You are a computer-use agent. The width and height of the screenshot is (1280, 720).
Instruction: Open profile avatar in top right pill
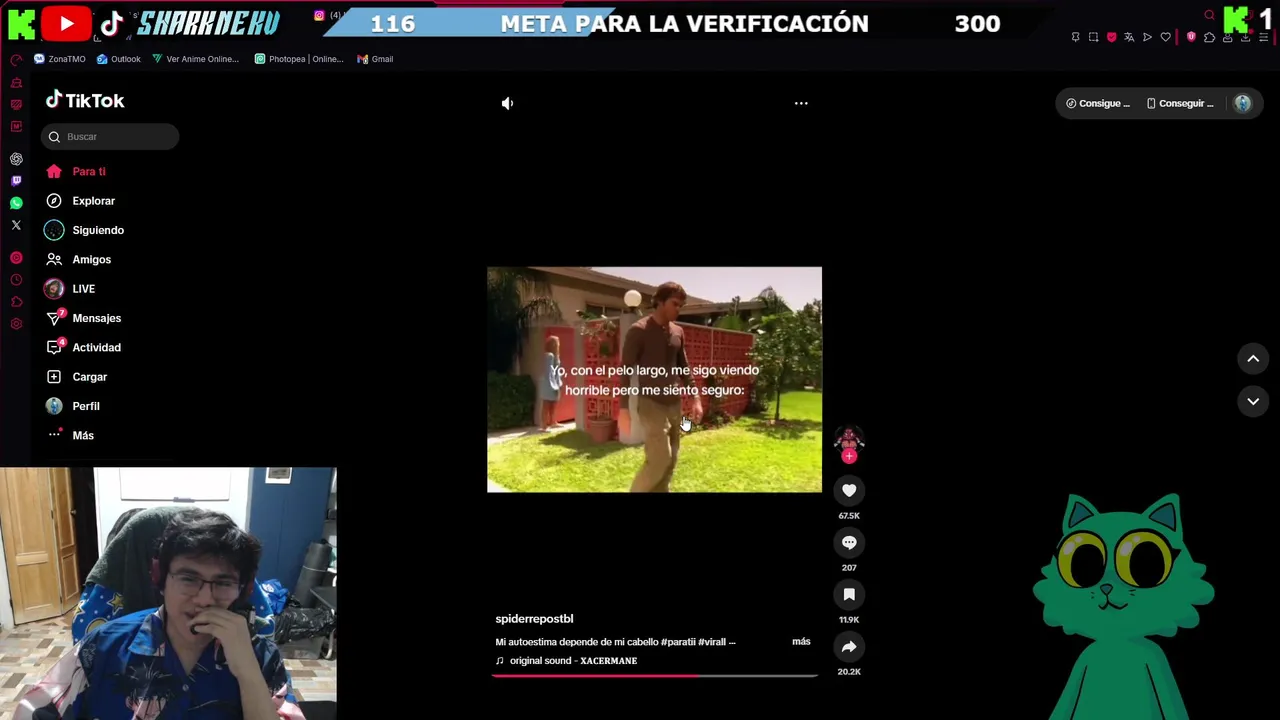click(x=1242, y=103)
